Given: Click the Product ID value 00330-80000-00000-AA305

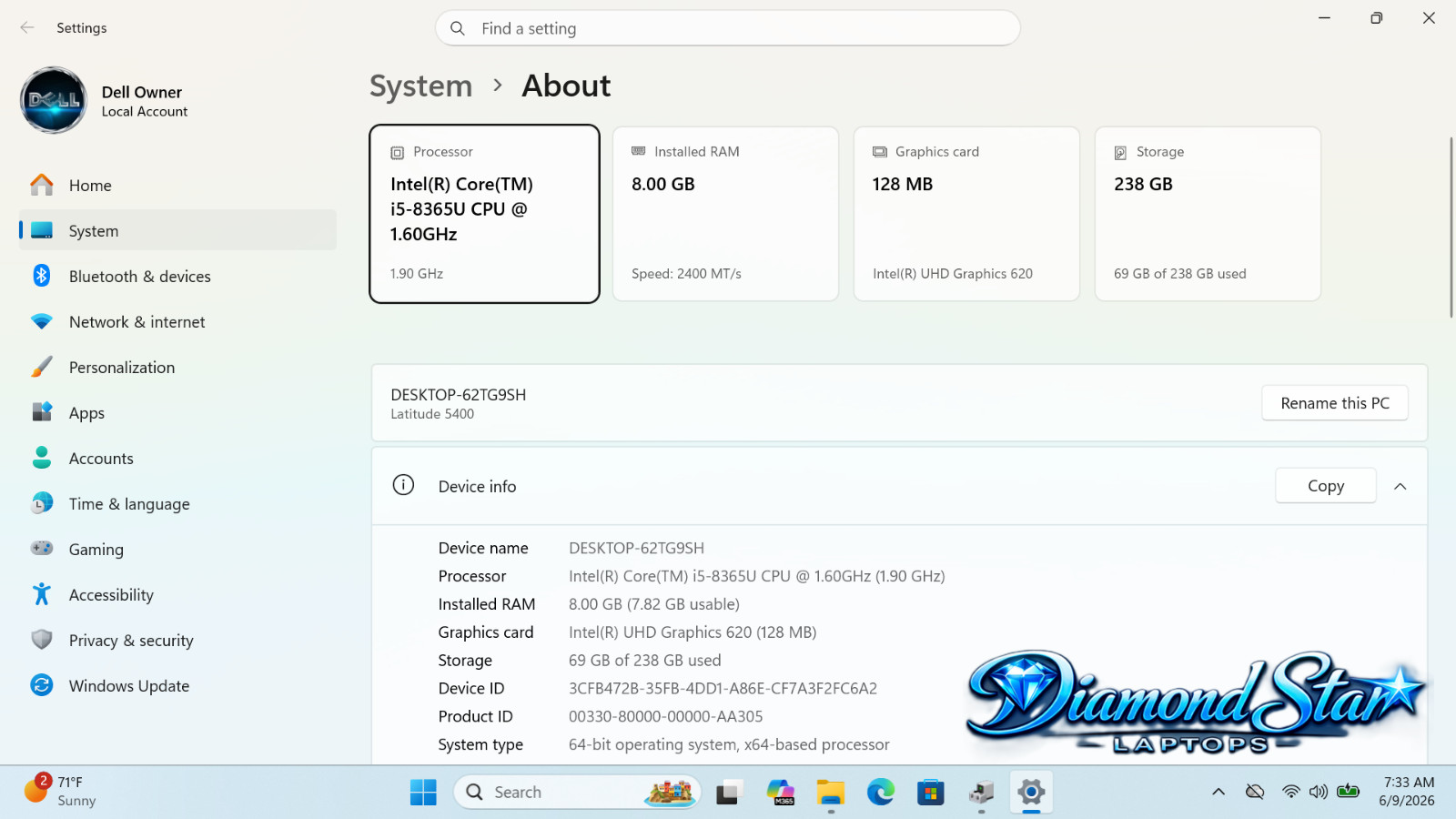Looking at the screenshot, I should point(665,716).
